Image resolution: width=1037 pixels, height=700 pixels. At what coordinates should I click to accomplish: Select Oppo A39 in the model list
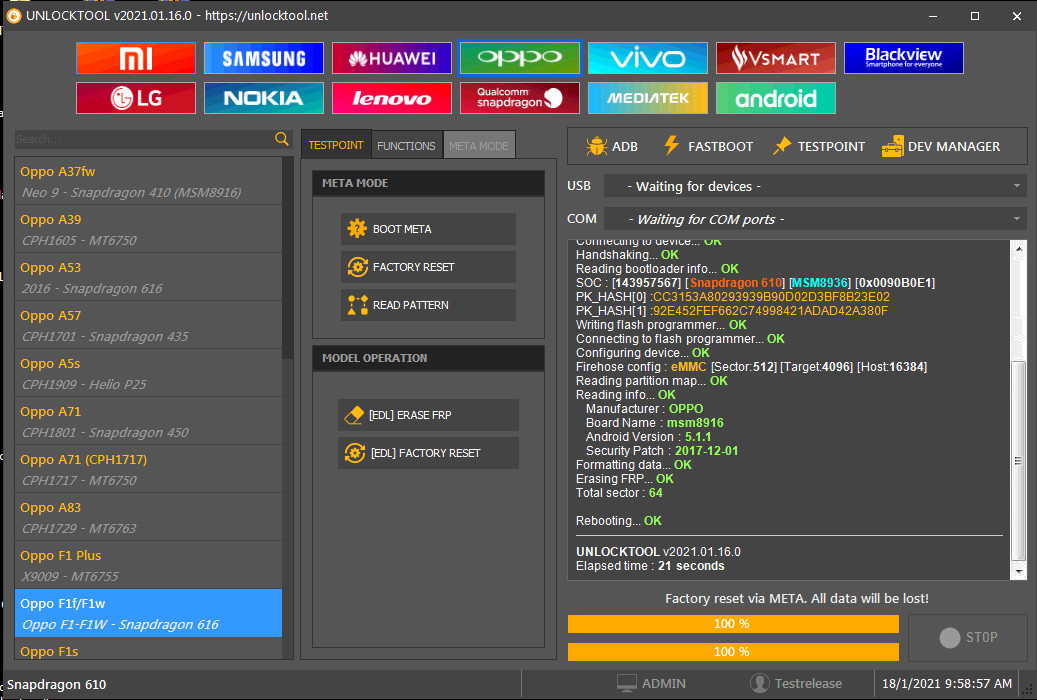tap(148, 229)
